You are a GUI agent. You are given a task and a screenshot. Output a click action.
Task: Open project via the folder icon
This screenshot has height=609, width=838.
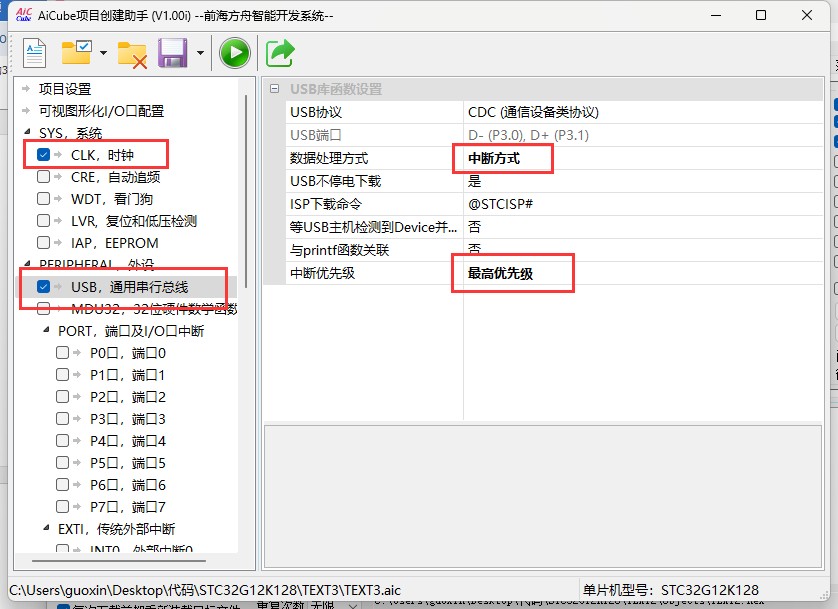tap(76, 52)
